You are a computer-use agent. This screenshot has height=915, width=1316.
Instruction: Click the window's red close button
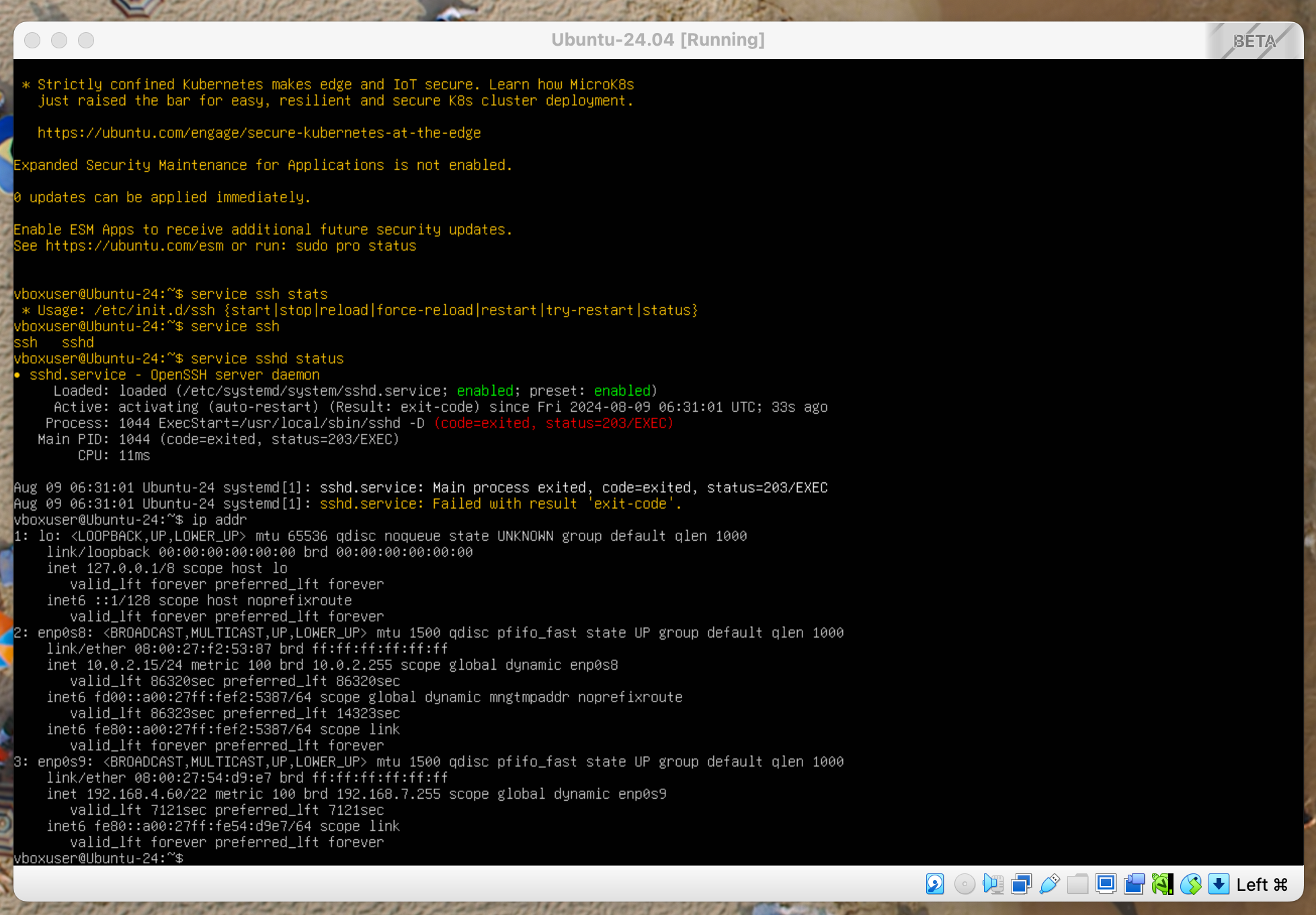click(x=32, y=40)
